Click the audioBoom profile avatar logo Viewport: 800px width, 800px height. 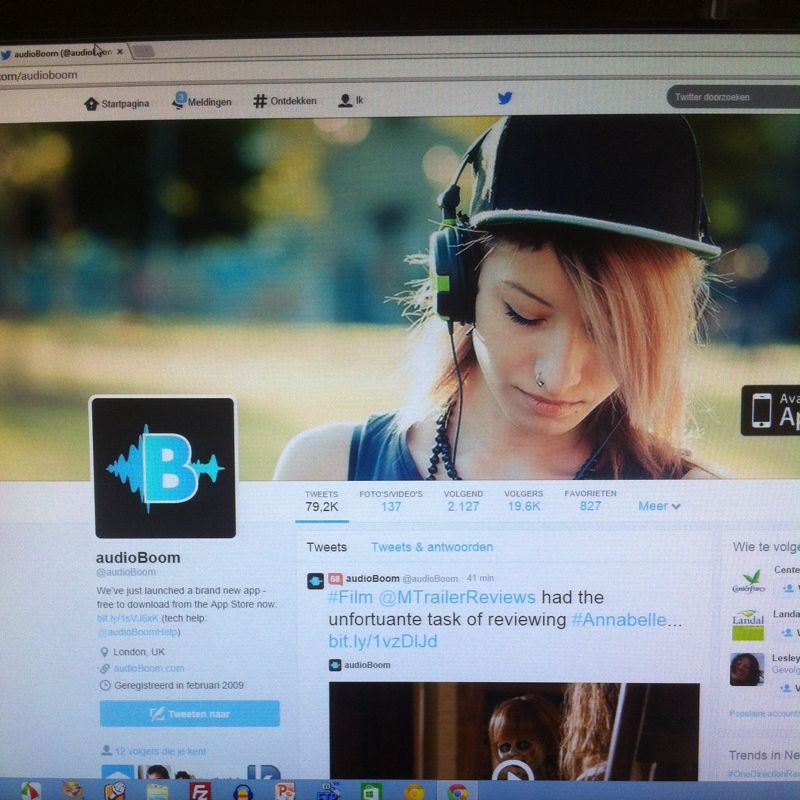pyautogui.click(x=164, y=467)
